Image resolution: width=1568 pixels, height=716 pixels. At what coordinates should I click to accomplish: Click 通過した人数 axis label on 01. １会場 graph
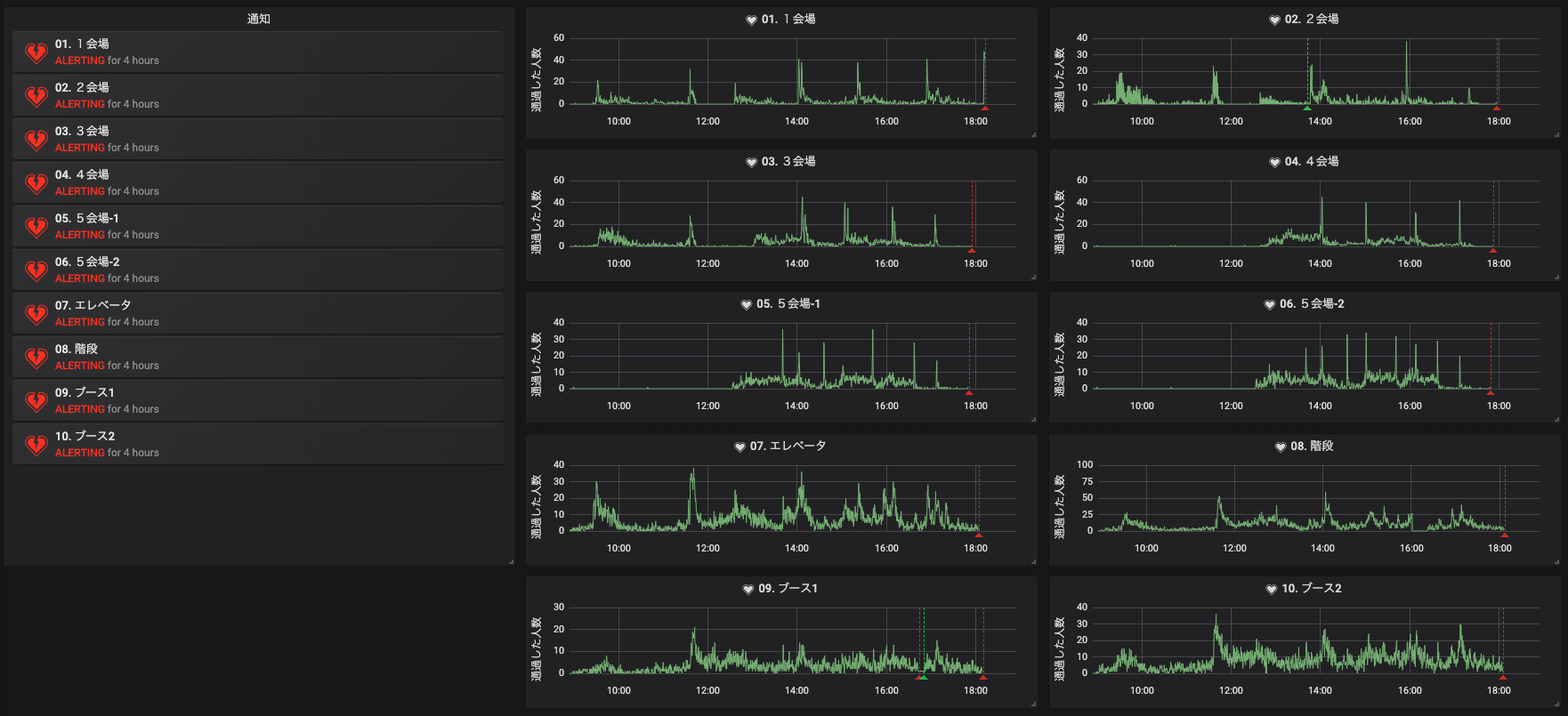[x=537, y=80]
